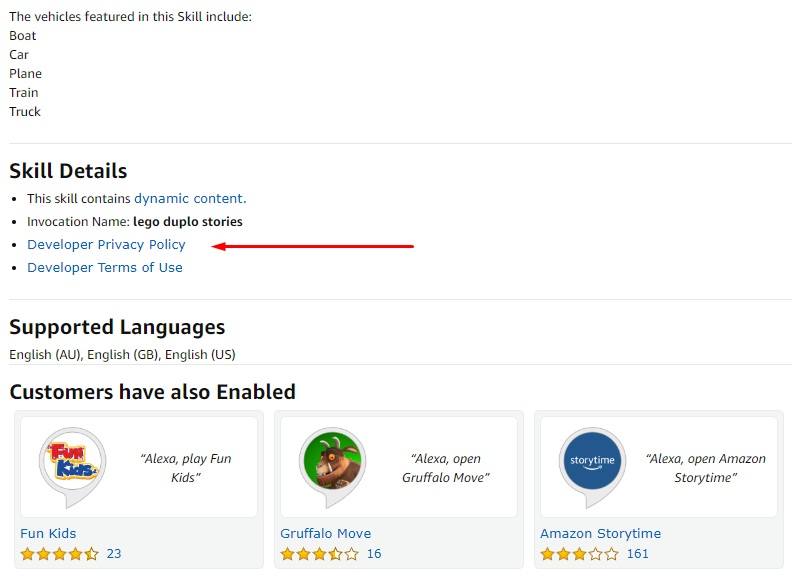Open the Gruffalo Move title link
The height and width of the screenshot is (585, 792).
click(325, 533)
